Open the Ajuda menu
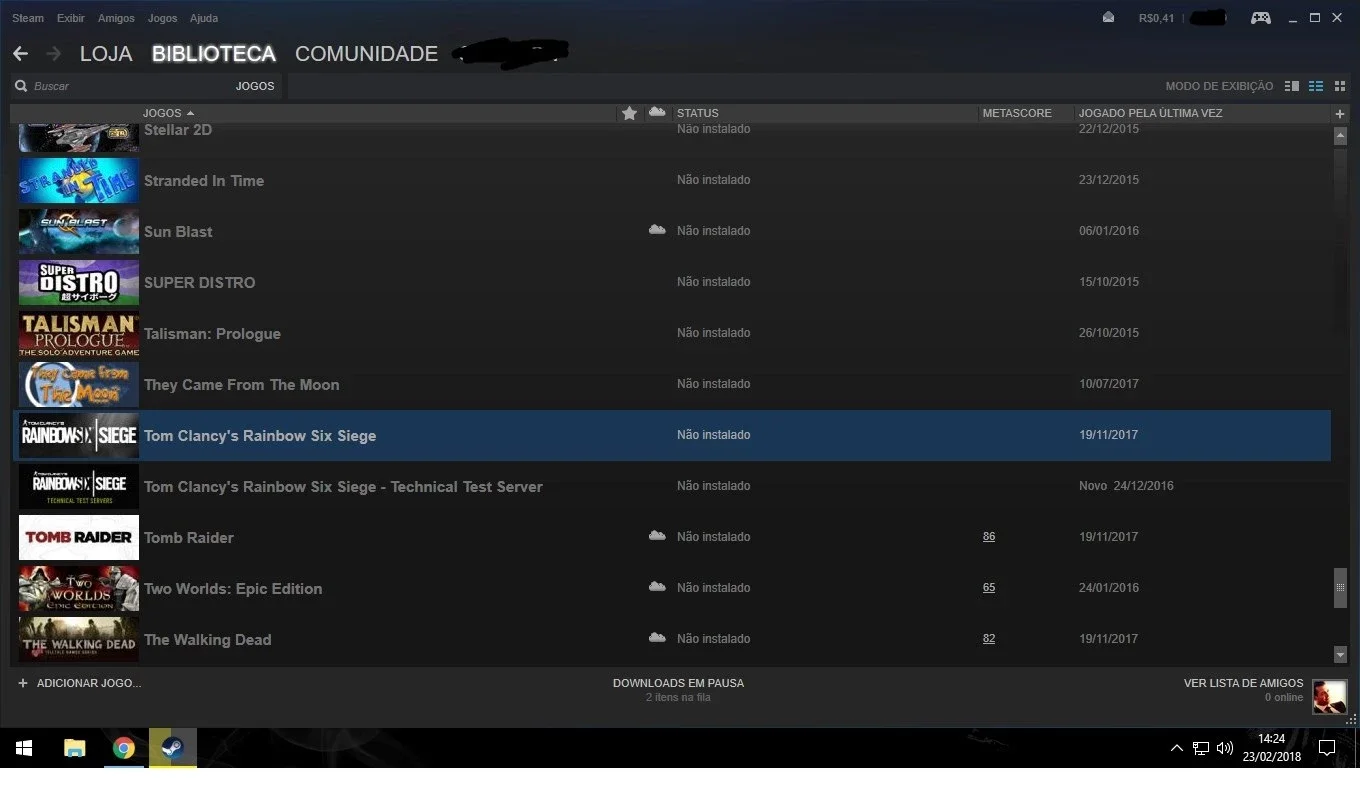 pos(204,18)
